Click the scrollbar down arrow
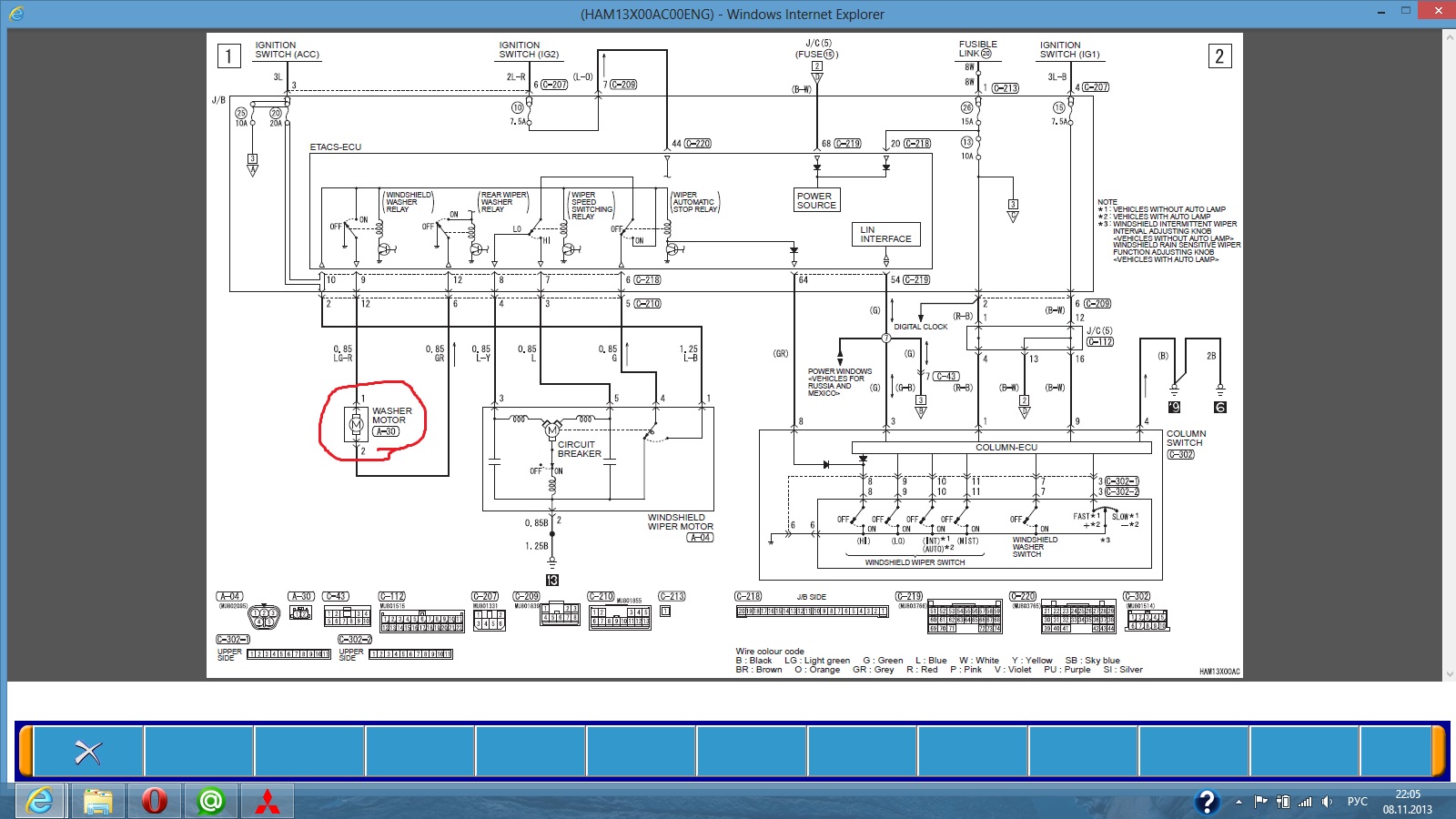This screenshot has width=1456, height=819. coord(1449,674)
